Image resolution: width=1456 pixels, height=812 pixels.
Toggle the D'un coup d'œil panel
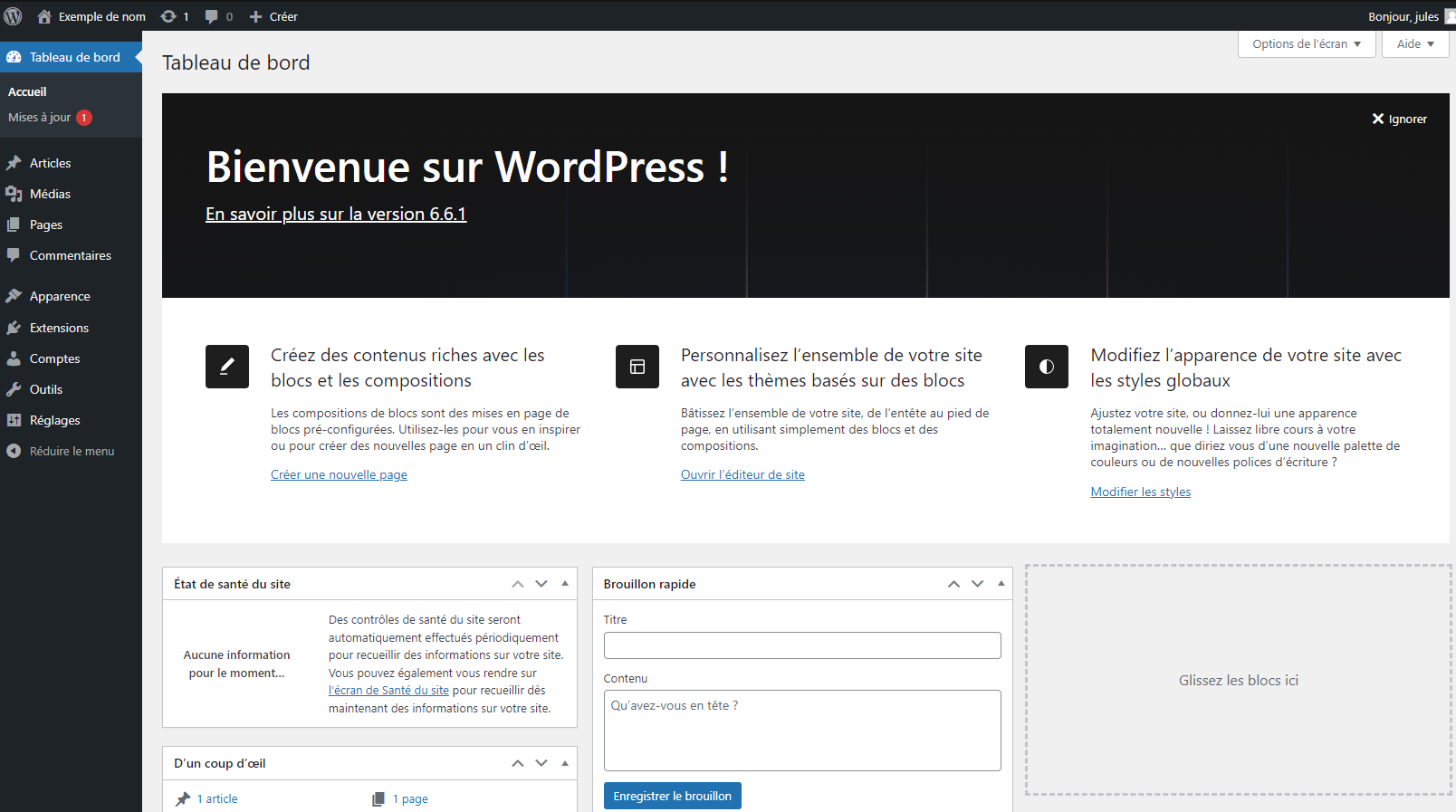pyautogui.click(x=565, y=763)
